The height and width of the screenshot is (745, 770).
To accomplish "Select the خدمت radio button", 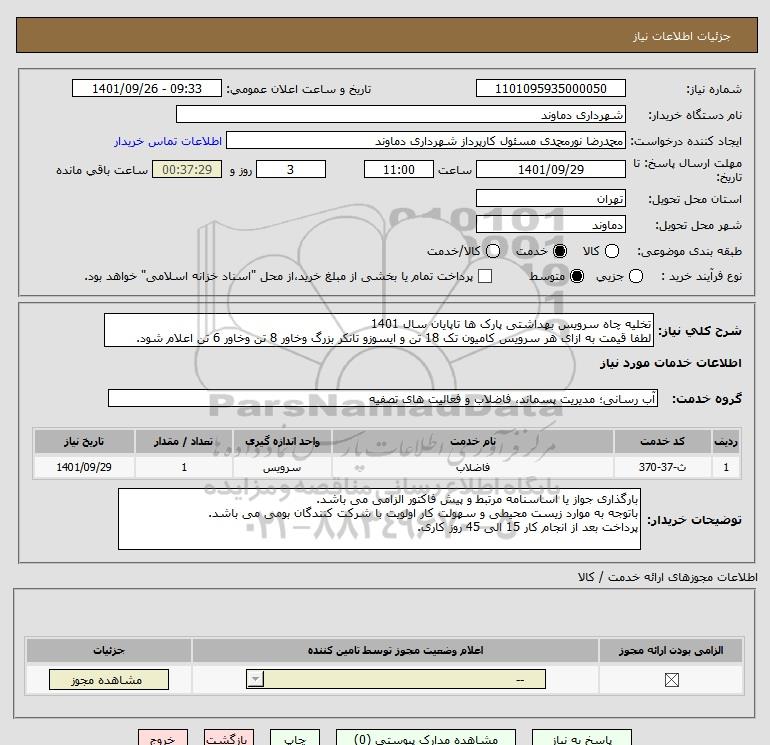I will click(x=559, y=251).
